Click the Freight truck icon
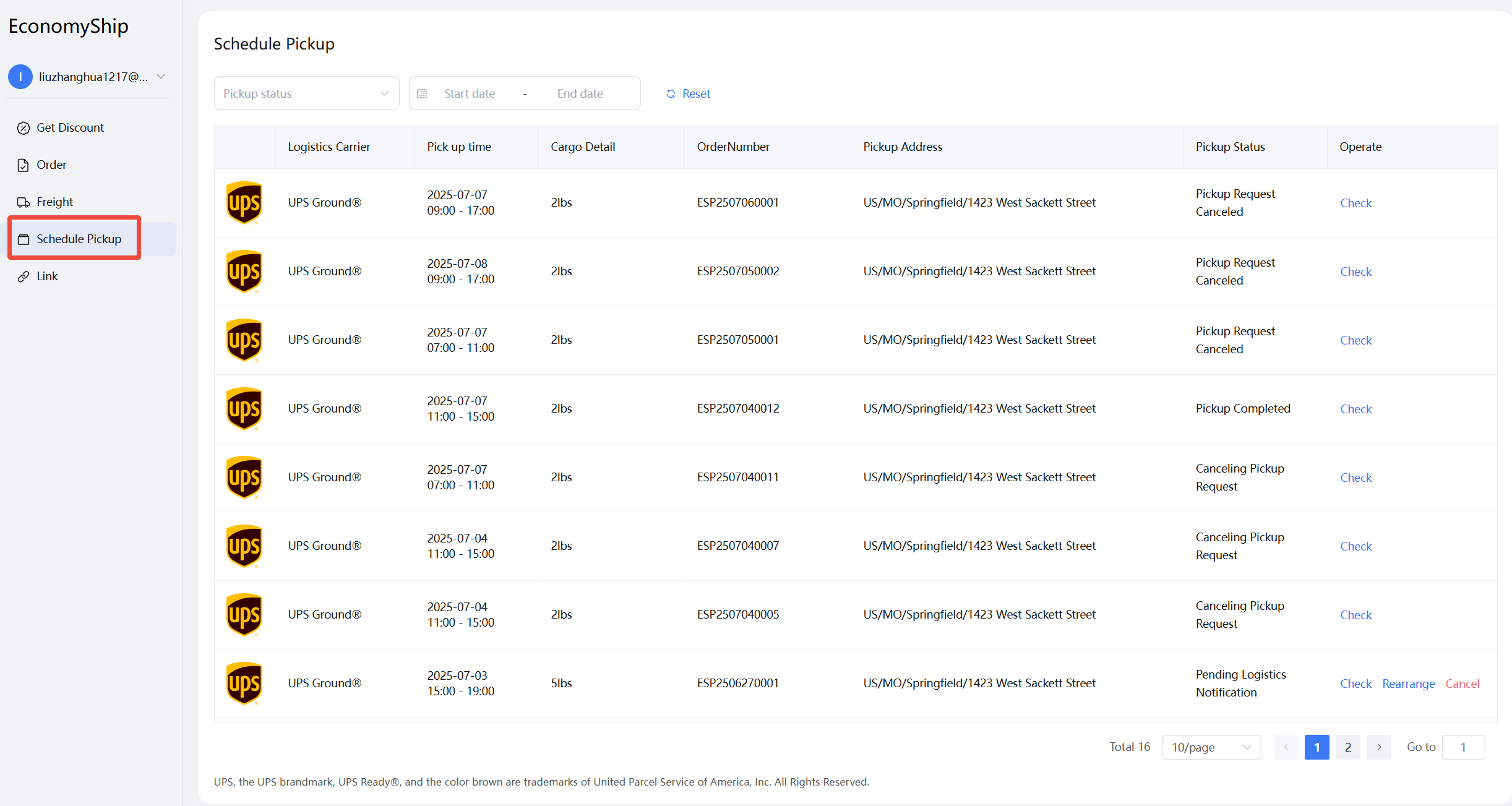 pos(24,202)
